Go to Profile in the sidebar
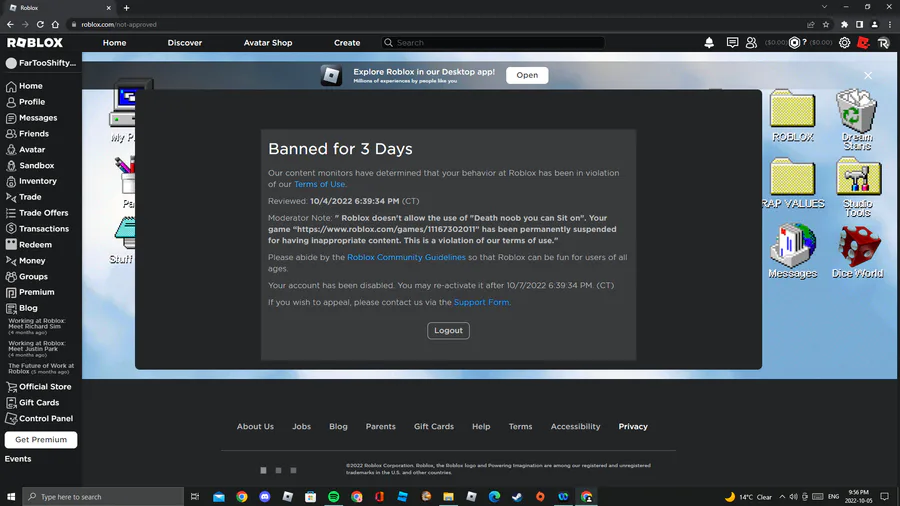Image resolution: width=900 pixels, height=506 pixels. 25,102
